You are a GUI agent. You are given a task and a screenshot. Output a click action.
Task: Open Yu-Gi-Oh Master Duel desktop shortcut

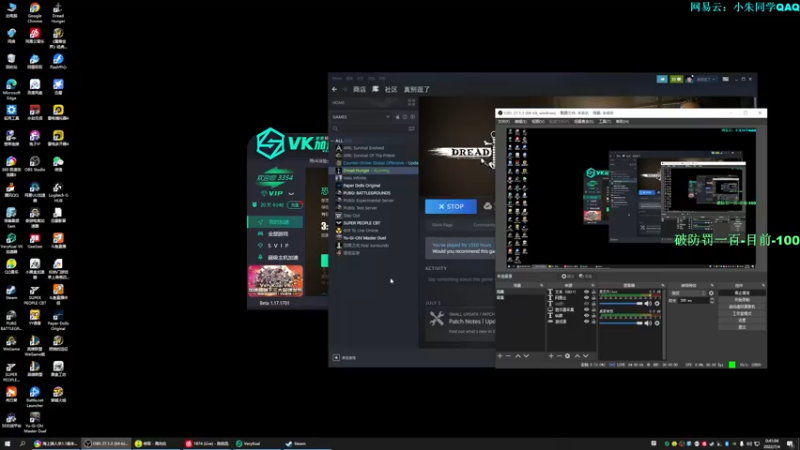35,422
